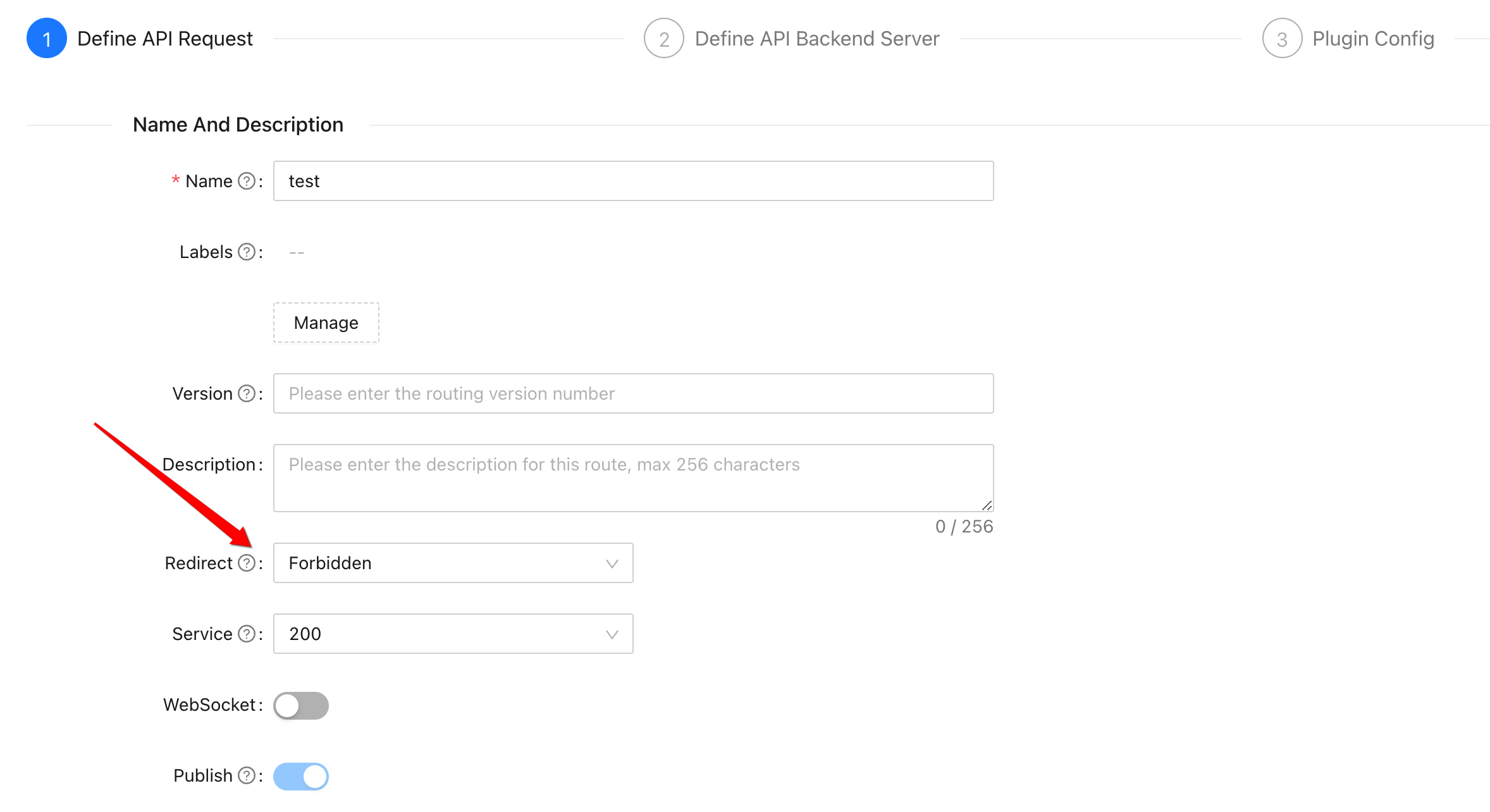
Task: Click the Labels placeholder dashes
Action: [297, 252]
